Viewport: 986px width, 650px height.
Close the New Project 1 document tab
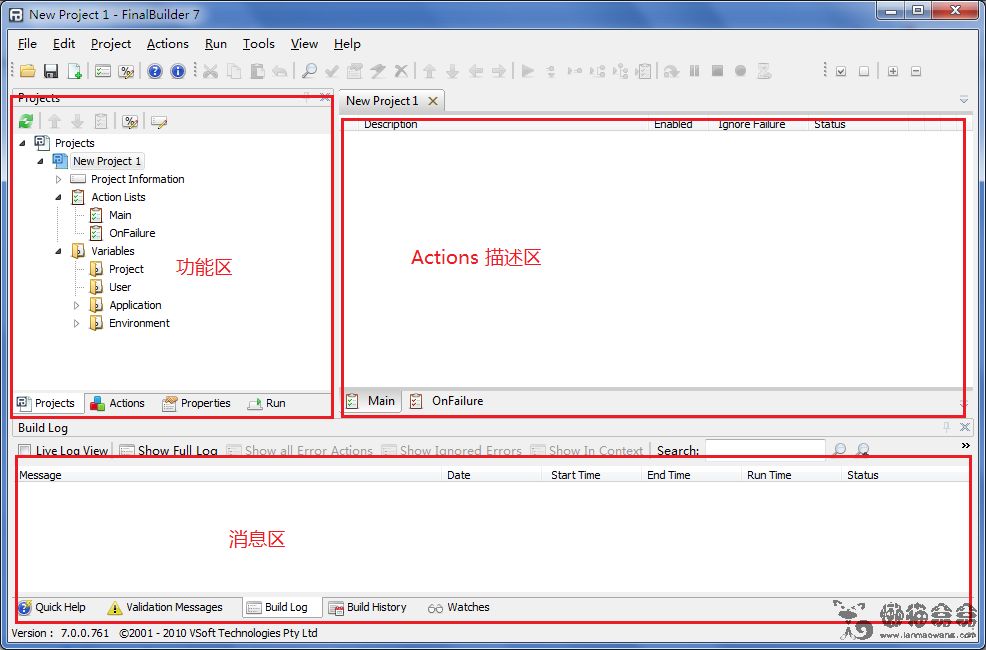(x=433, y=101)
